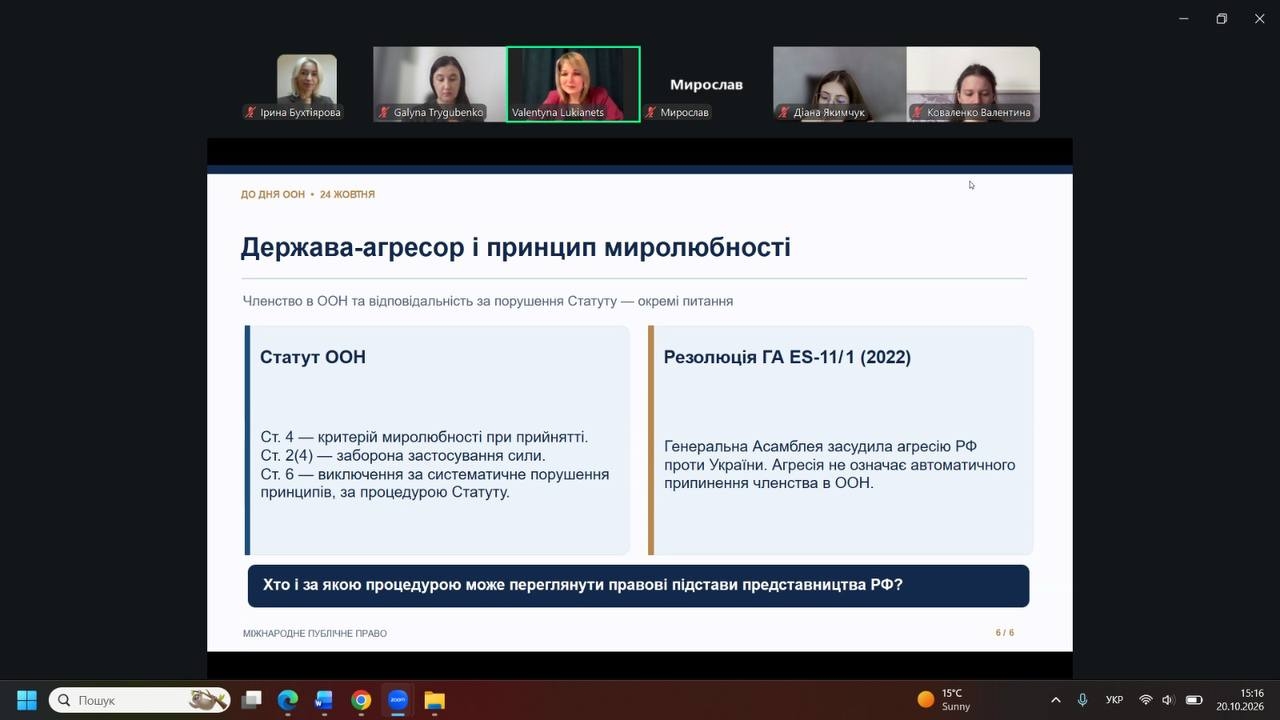Select Мирослав participant tile
Viewport: 1280px width, 720px height.
[706, 84]
